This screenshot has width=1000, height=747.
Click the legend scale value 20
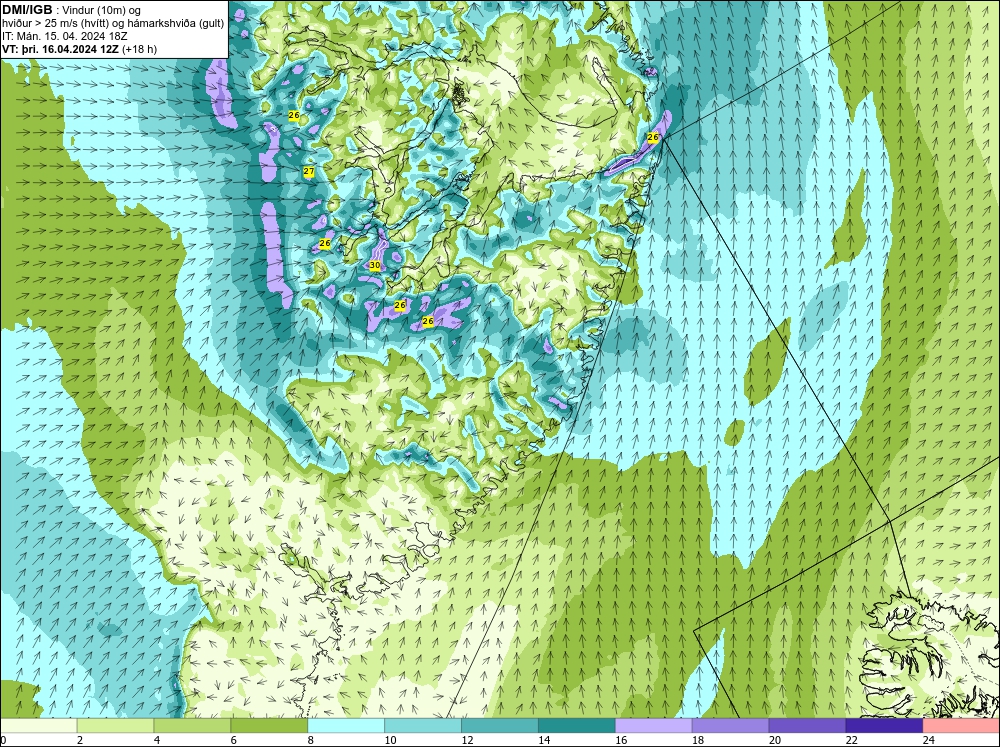(775, 740)
